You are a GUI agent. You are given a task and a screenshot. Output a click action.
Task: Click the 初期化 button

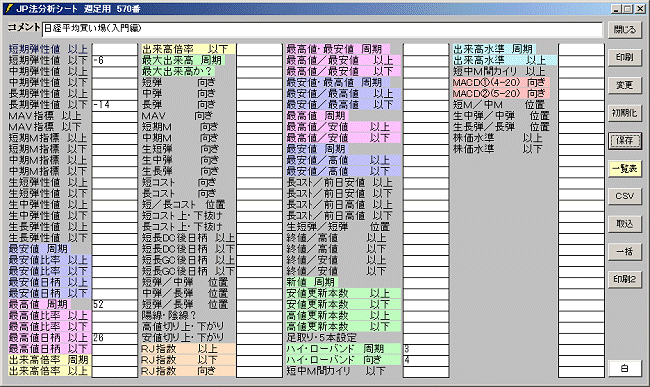click(625, 113)
